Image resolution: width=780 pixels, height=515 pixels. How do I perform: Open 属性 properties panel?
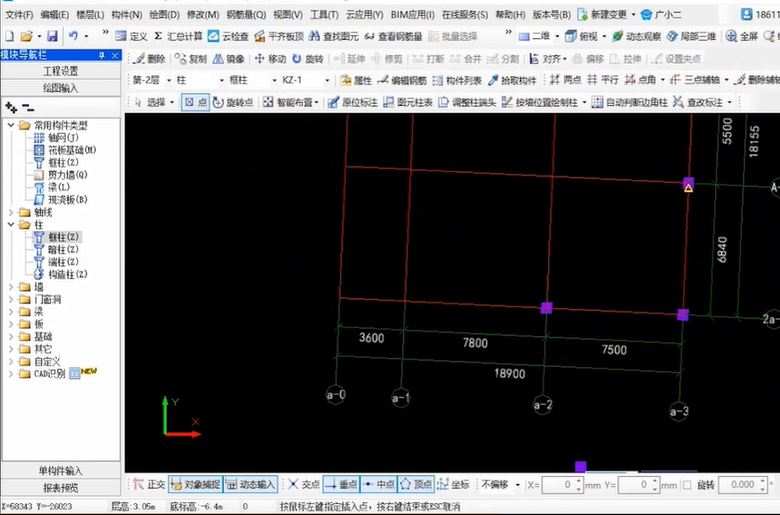356,80
